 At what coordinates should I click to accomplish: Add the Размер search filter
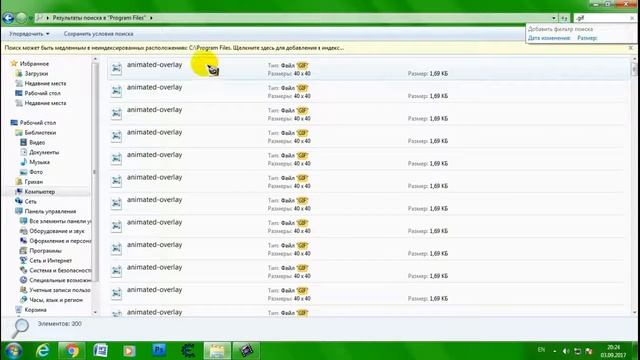[x=587, y=38]
